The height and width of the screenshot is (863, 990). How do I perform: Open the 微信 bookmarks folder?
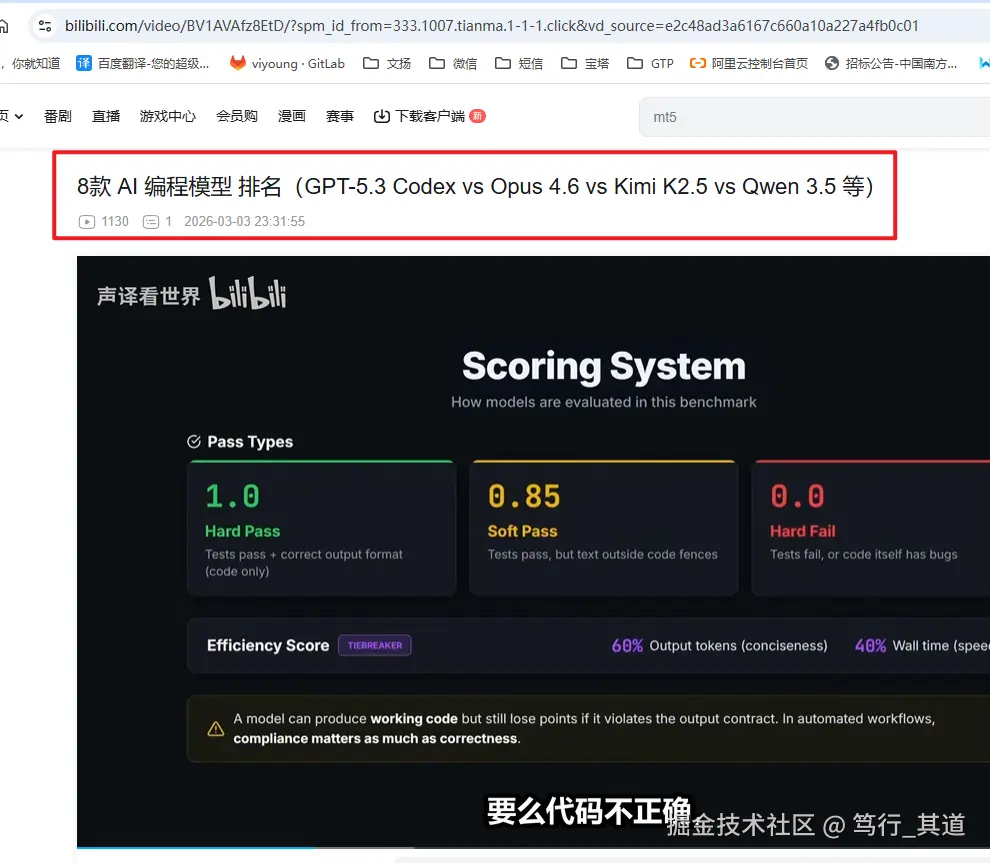[x=434, y=63]
